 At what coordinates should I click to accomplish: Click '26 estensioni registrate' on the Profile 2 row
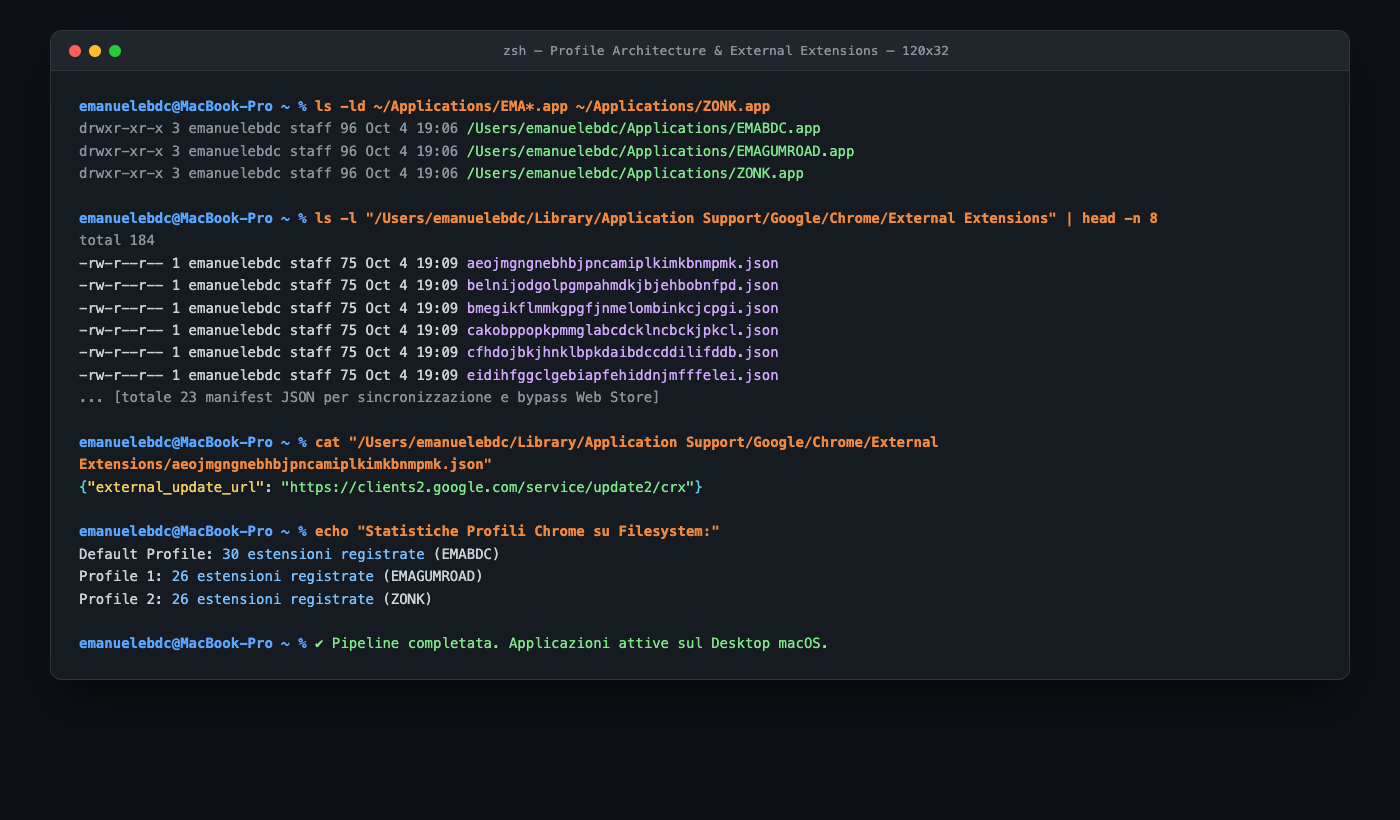pos(272,599)
